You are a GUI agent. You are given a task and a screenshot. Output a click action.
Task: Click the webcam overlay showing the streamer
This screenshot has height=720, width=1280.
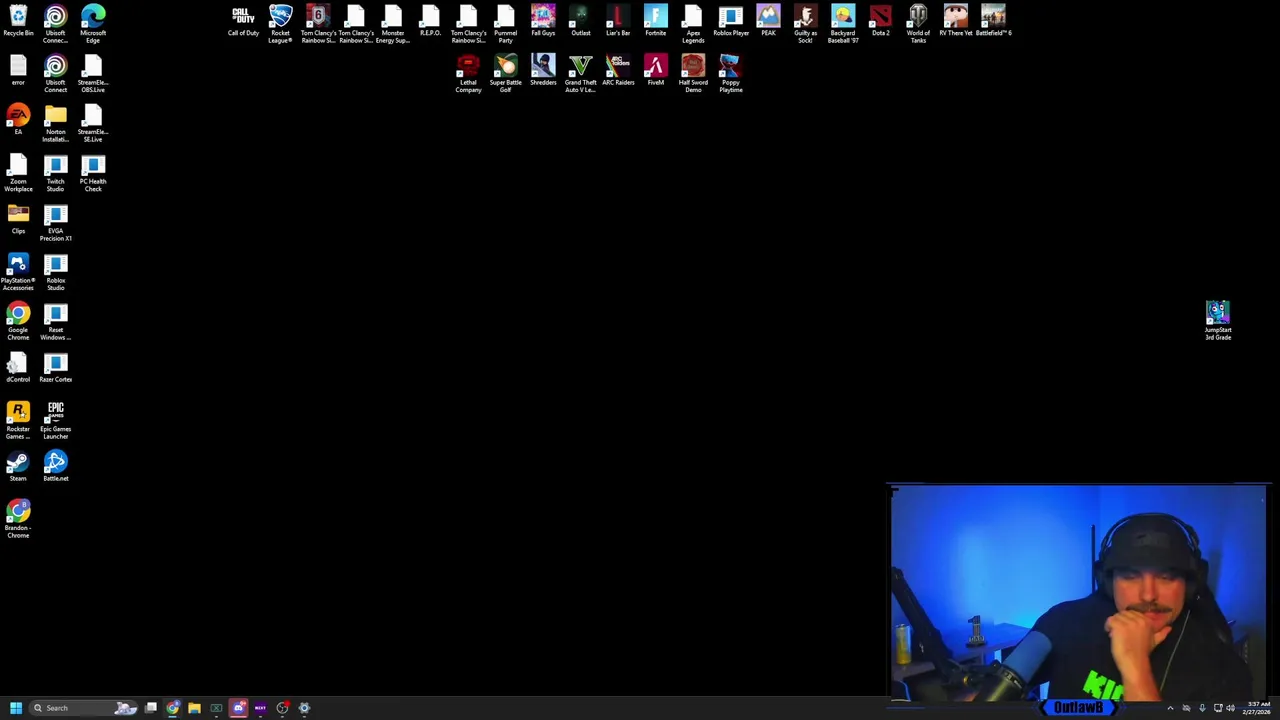1078,594
